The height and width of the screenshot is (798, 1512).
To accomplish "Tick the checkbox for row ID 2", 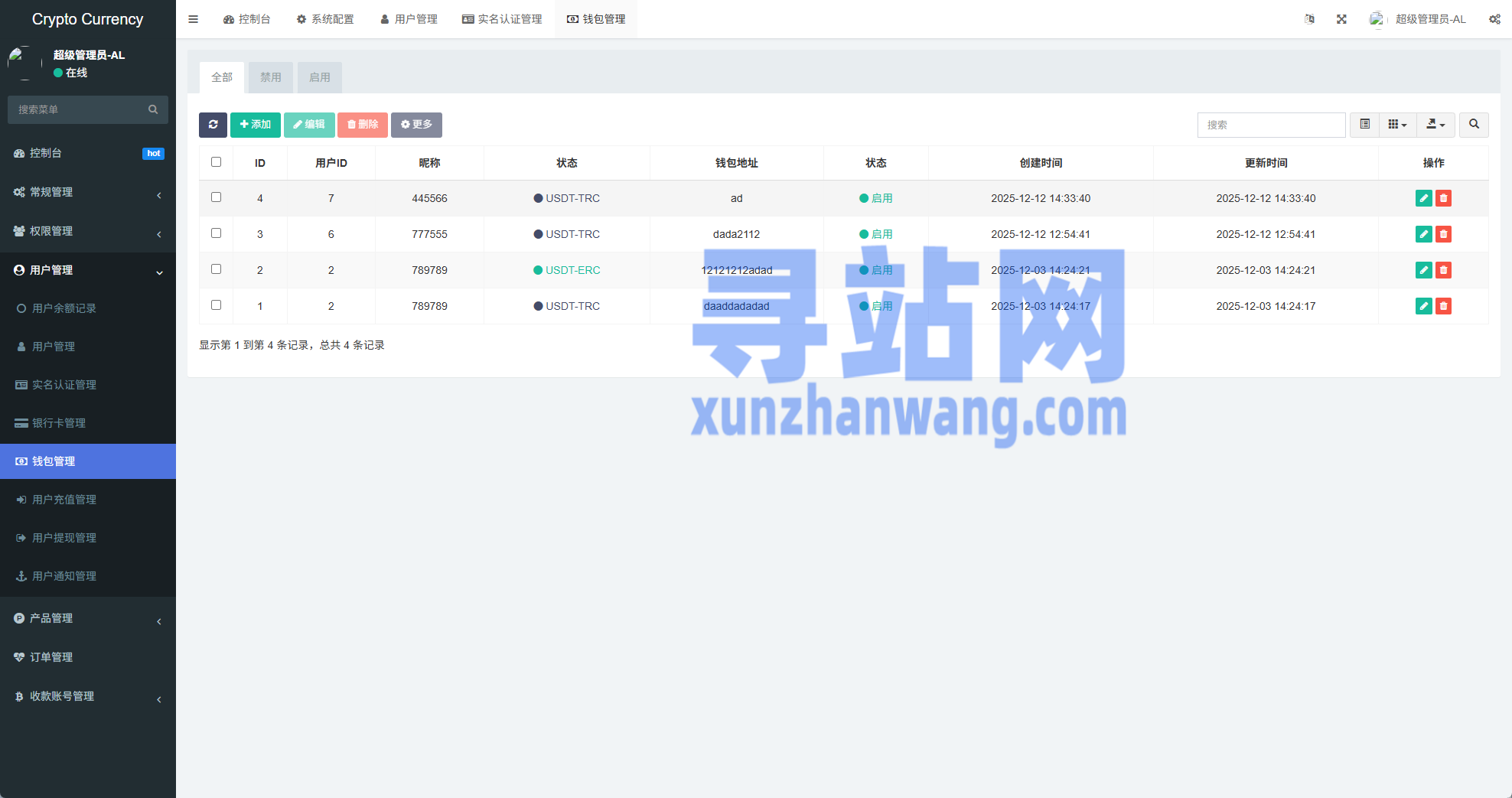I will 216,269.
